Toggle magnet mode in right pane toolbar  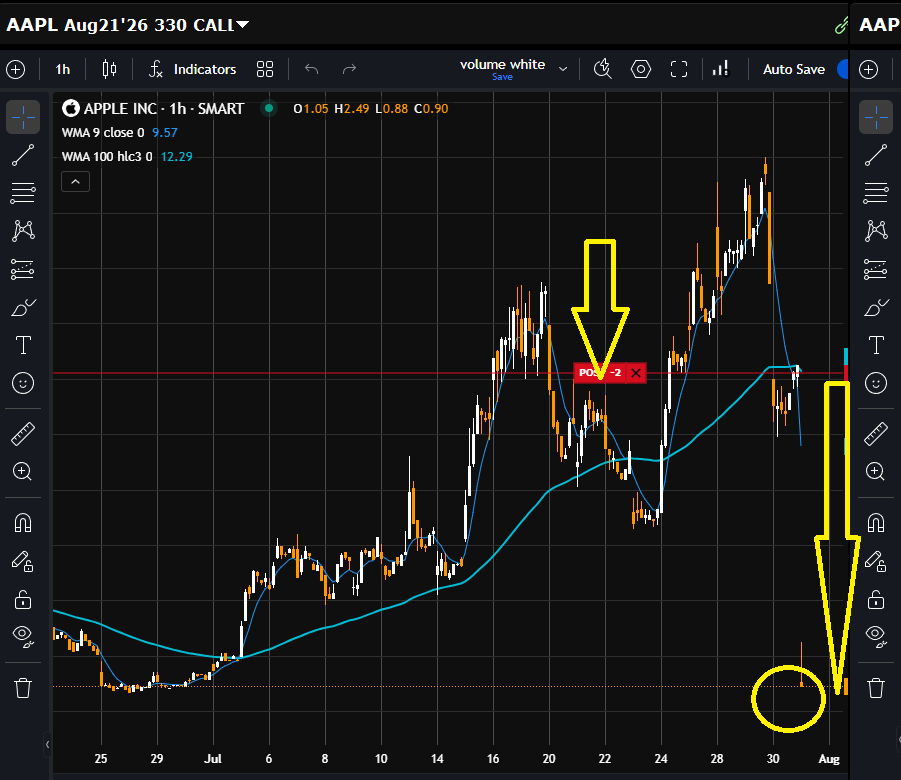tap(876, 523)
